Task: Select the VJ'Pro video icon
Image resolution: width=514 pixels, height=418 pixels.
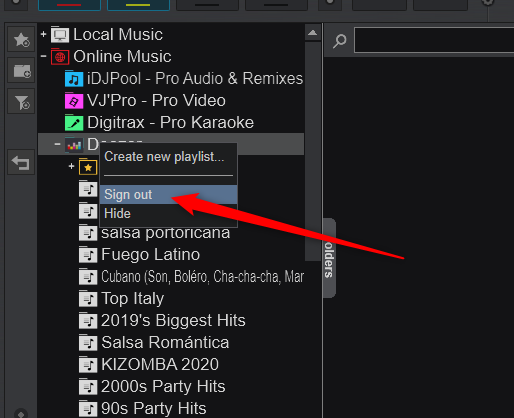Action: 74,101
